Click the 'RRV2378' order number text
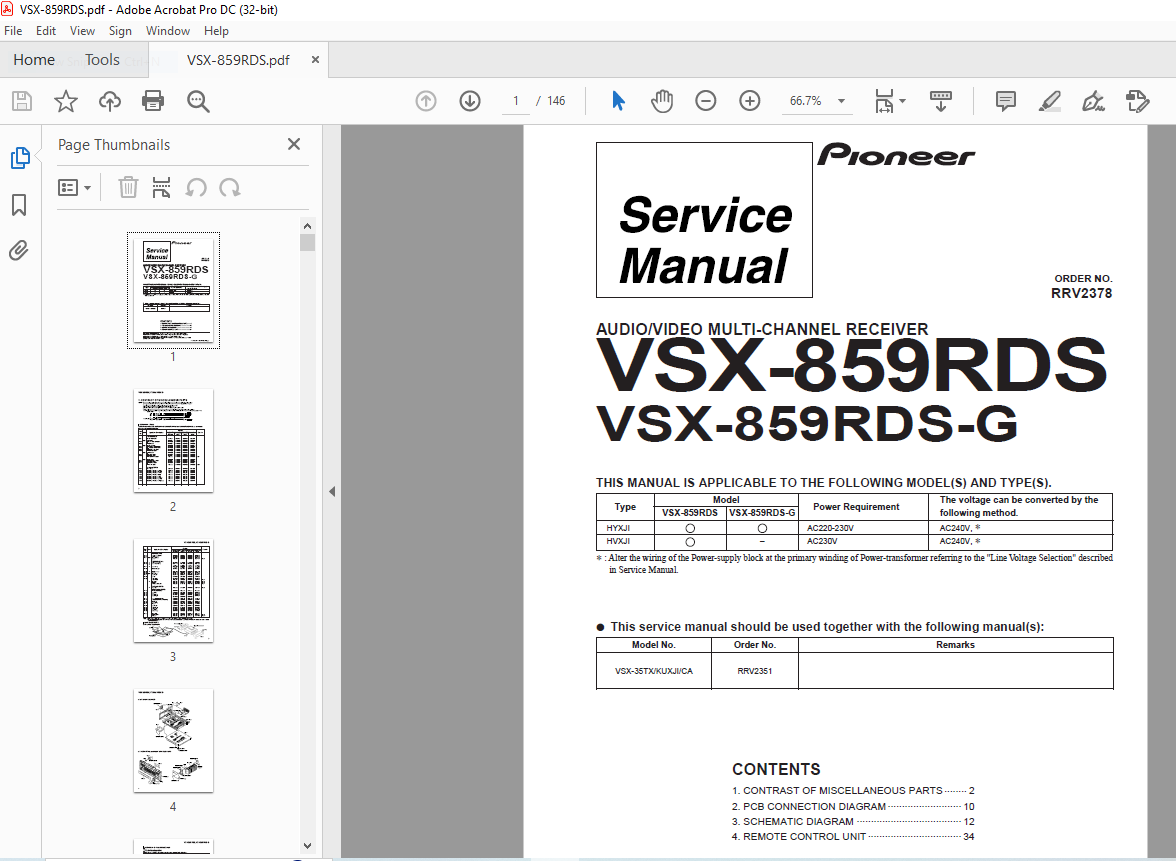Screen dimensions: 1176x861 tap(1082, 293)
